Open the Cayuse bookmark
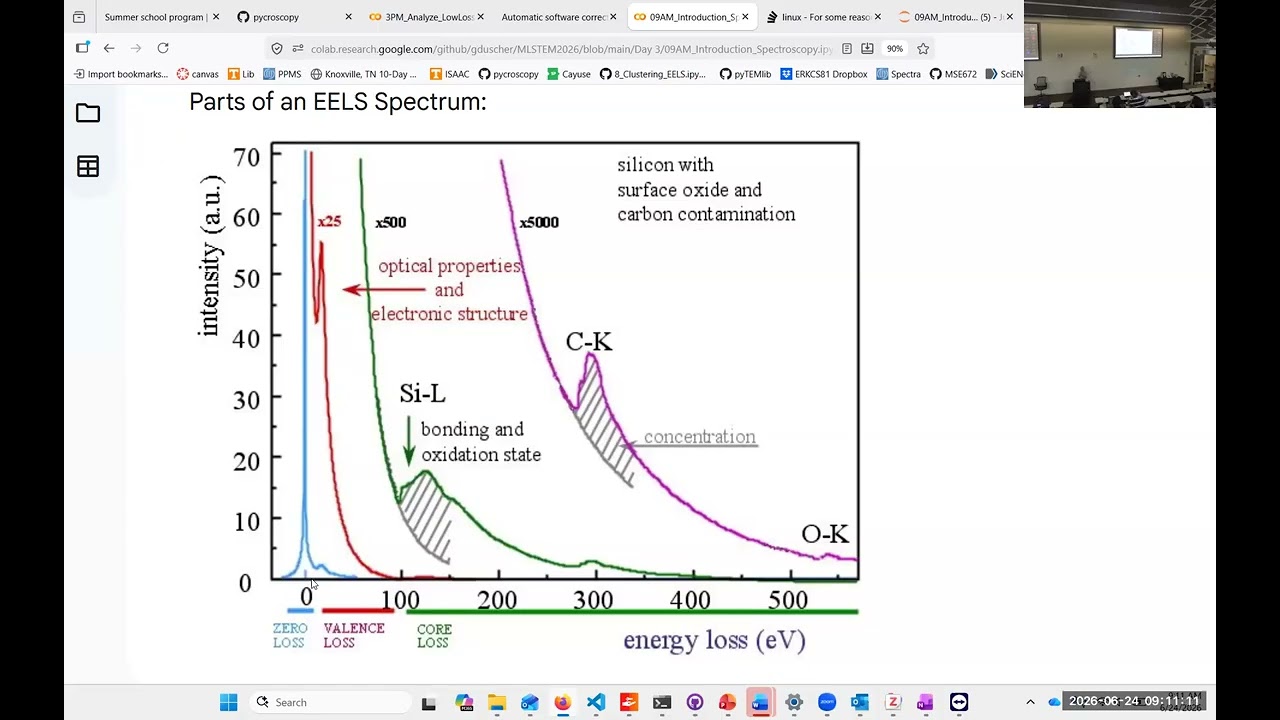Image resolution: width=1280 pixels, height=720 pixels. point(568,74)
